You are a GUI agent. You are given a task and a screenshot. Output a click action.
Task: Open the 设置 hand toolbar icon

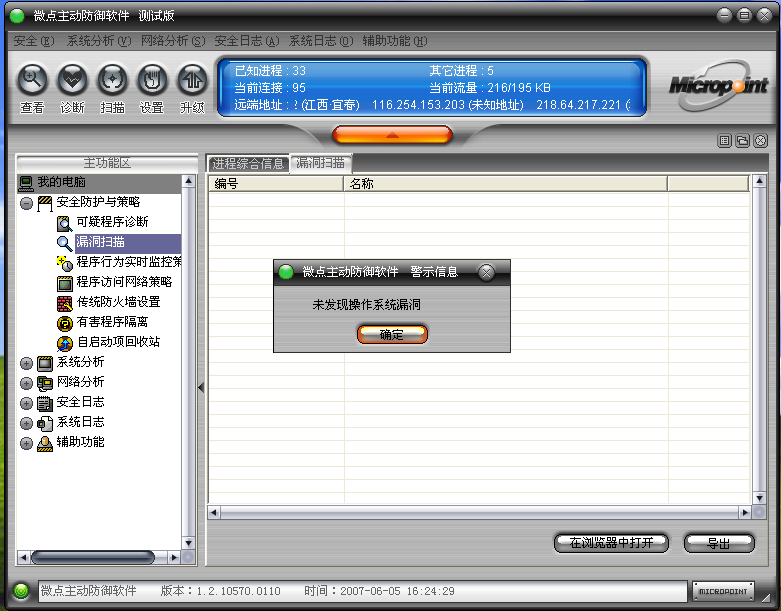152,80
